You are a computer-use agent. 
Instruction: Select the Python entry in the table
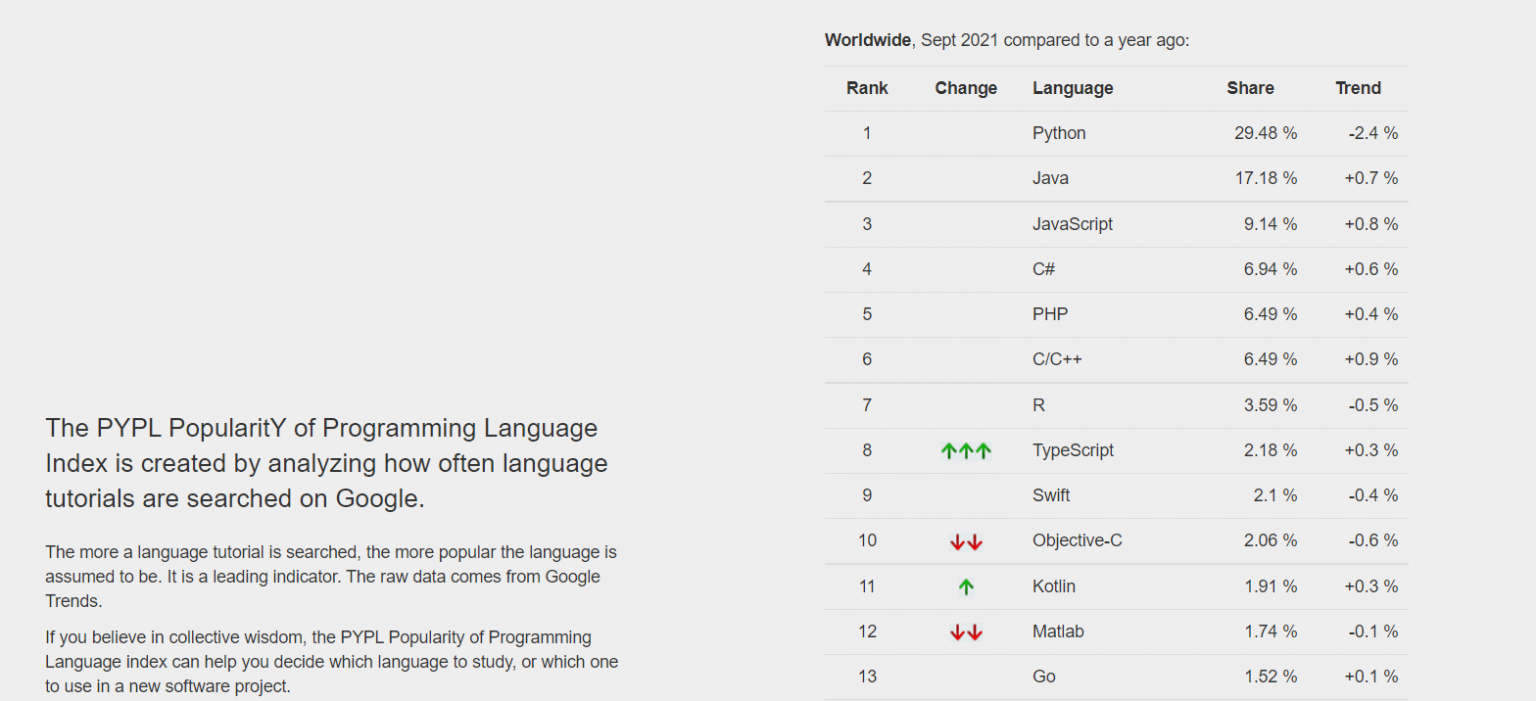[1058, 133]
